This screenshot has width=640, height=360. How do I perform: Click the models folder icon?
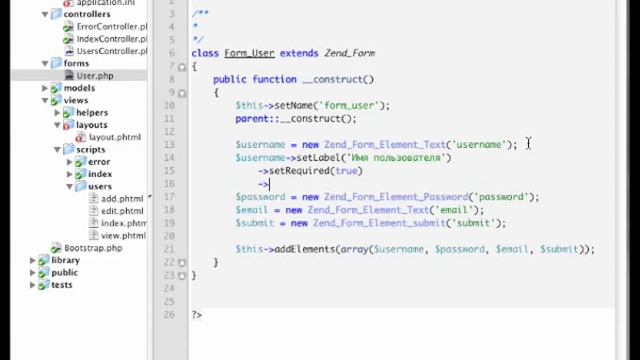[56, 88]
